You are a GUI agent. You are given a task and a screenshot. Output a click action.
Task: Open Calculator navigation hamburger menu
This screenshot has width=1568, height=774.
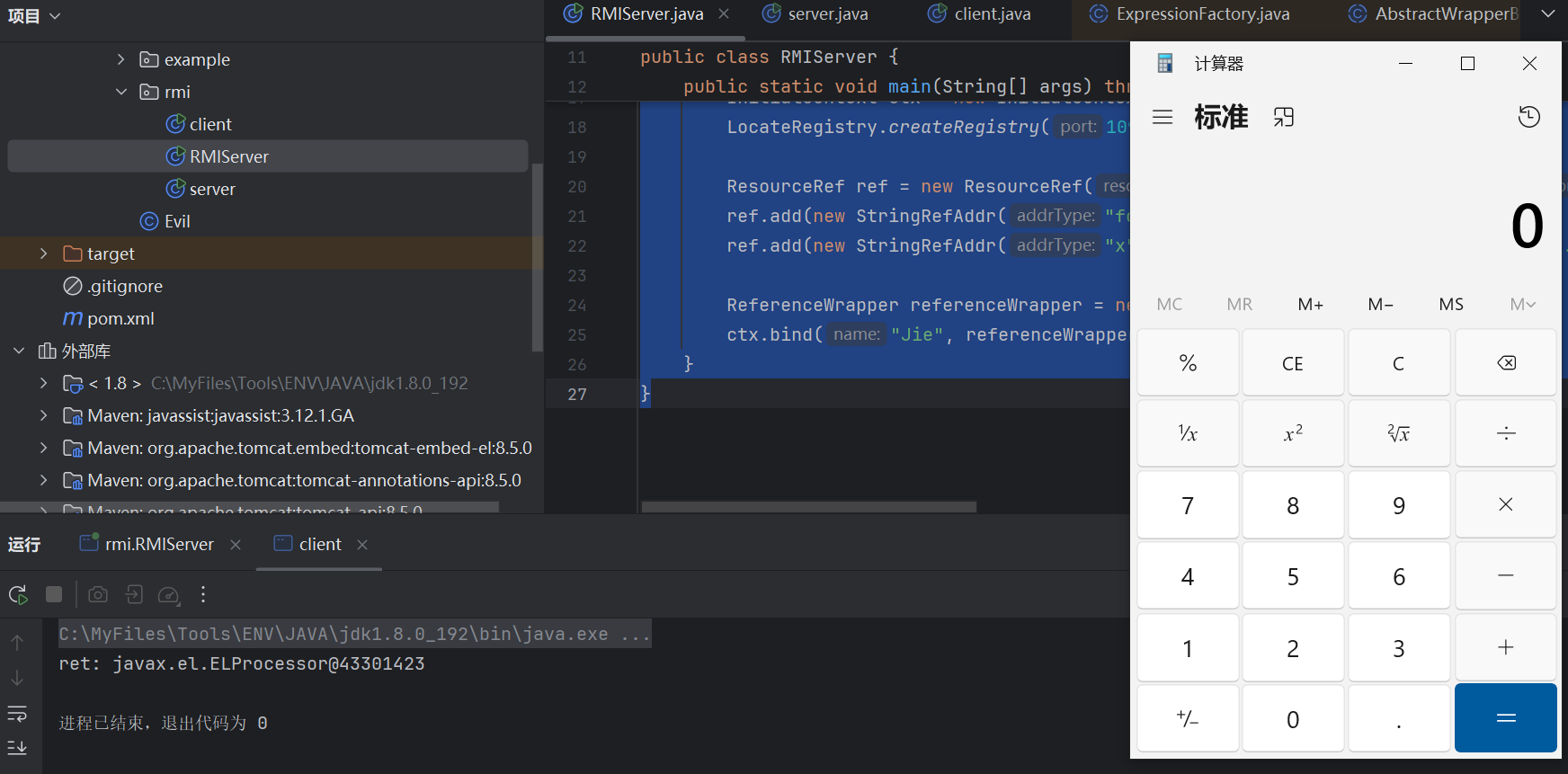(x=1163, y=117)
